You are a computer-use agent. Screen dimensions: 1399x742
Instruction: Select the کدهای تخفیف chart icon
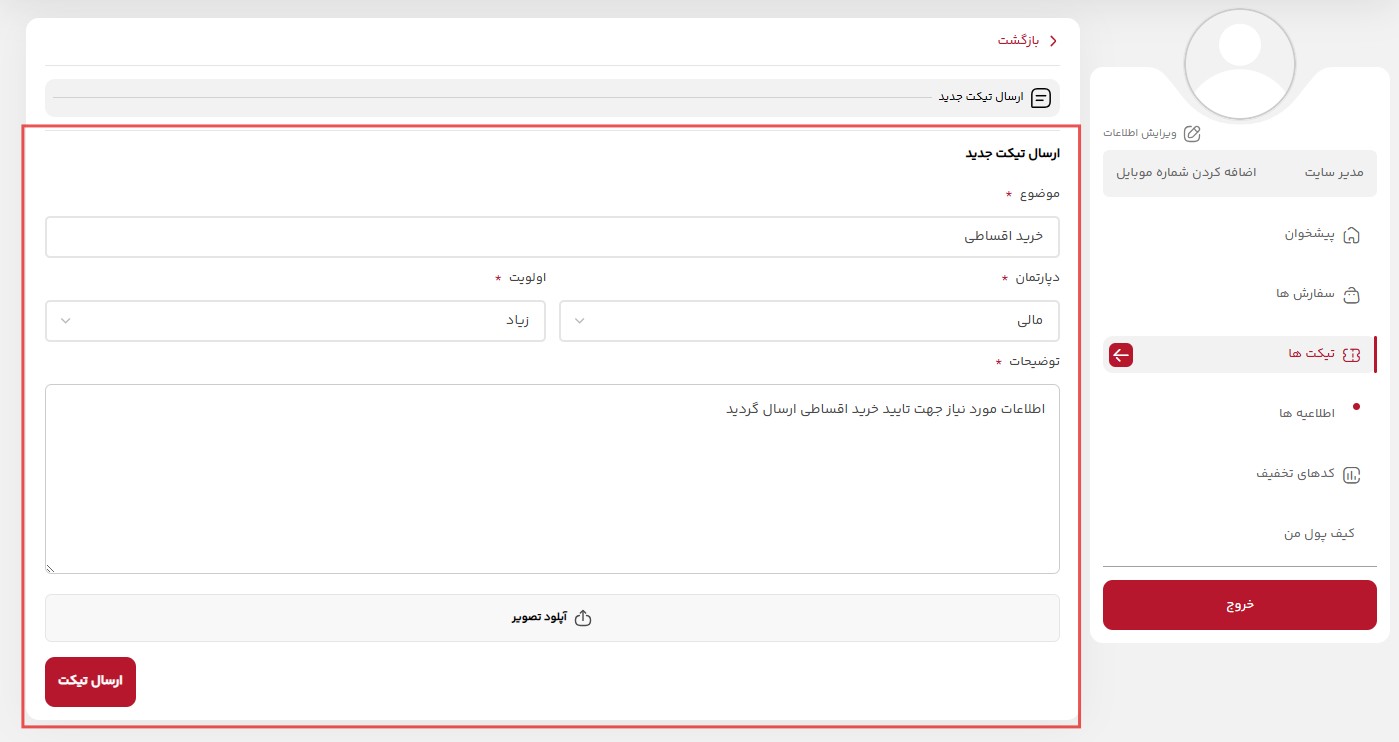(1352, 475)
